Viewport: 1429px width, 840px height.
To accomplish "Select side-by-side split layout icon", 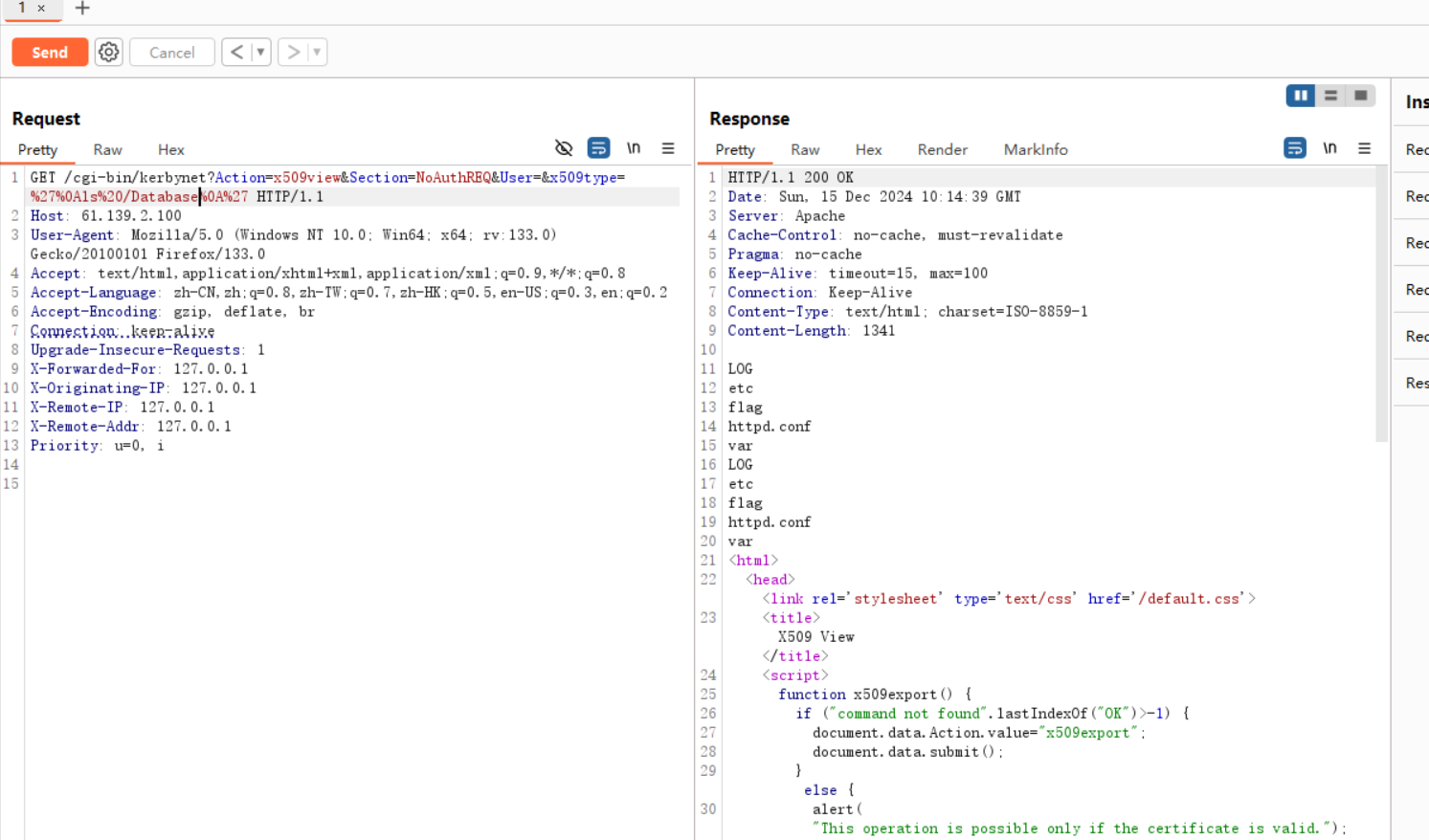I will (x=1300, y=96).
